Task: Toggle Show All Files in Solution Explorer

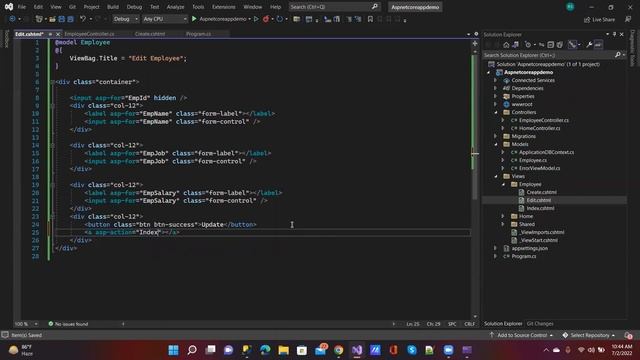Action: pyautogui.click(x=560, y=44)
